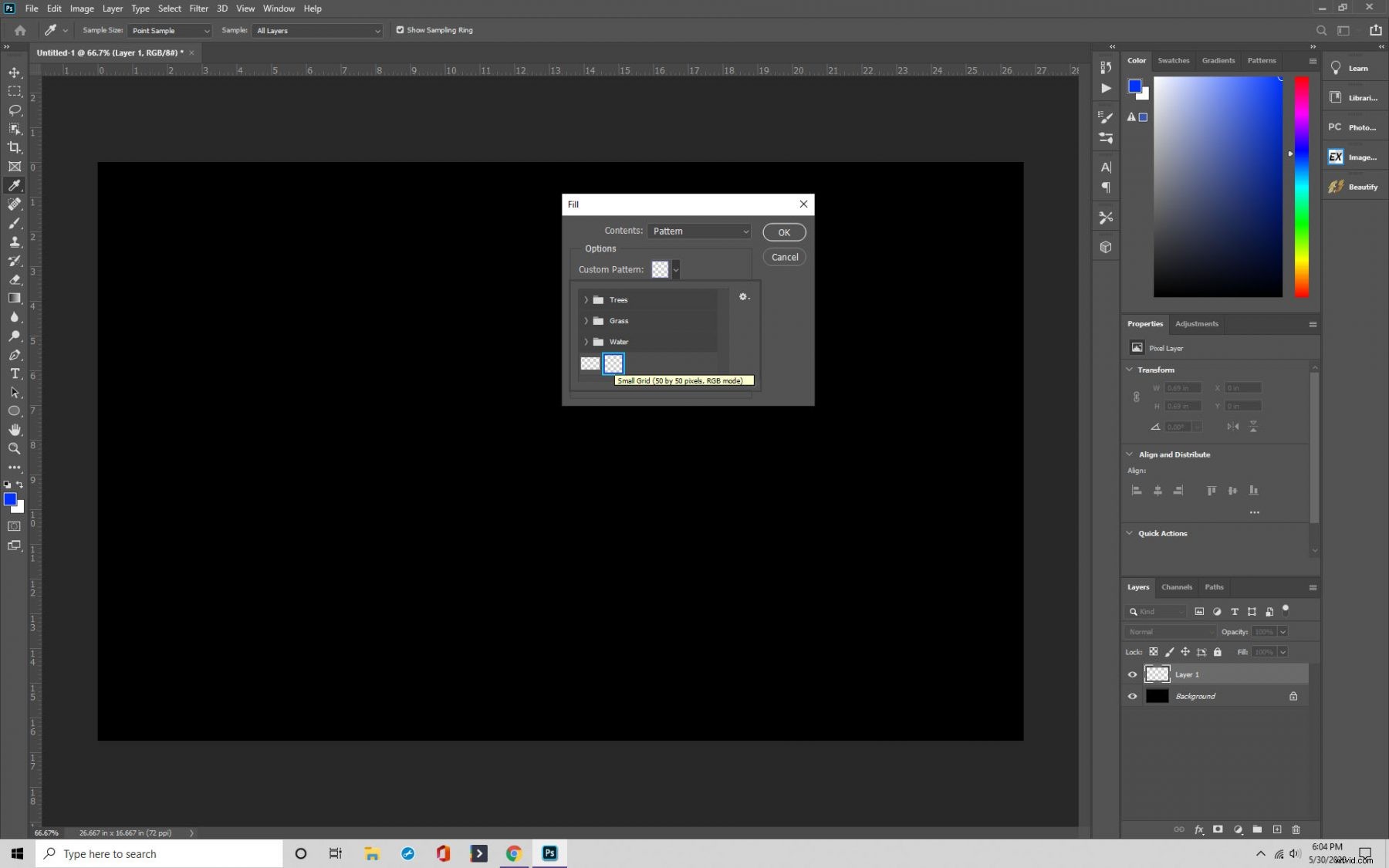The image size is (1389, 868).
Task: Open the Filter menu
Action: 199,8
